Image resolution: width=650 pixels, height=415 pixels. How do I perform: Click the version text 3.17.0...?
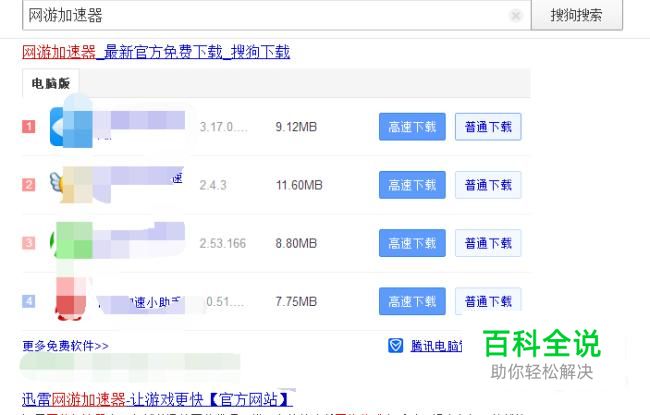tap(223, 126)
